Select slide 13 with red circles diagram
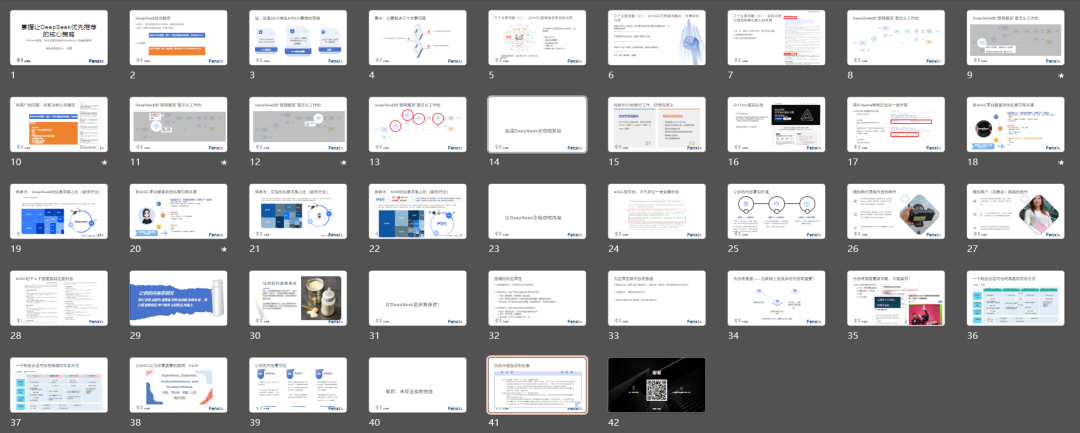Screen dimensions: 1080x433 click(416, 125)
